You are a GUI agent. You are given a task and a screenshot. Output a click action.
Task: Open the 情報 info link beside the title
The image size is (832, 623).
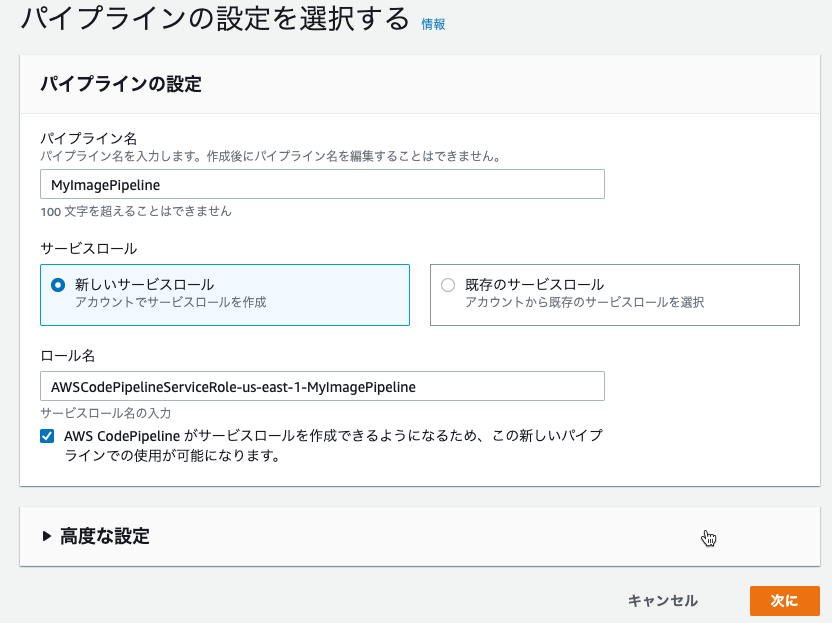433,24
